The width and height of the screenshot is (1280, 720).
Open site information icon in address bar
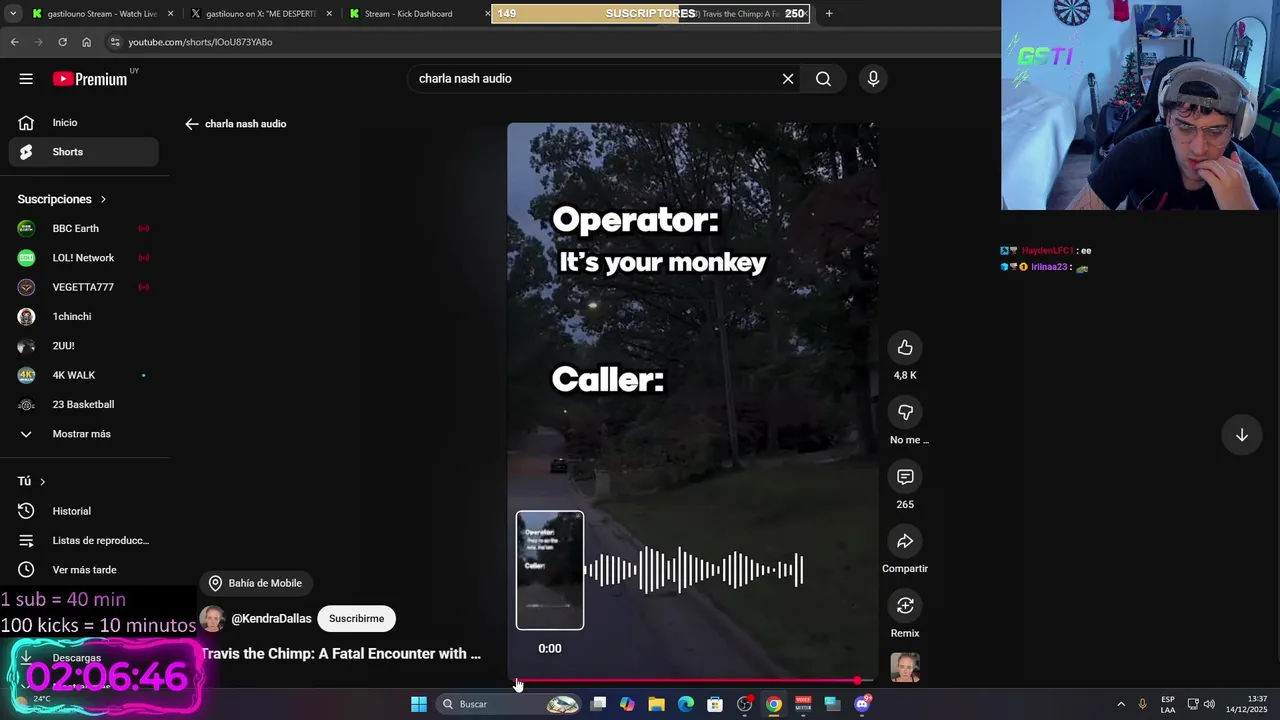[x=115, y=42]
